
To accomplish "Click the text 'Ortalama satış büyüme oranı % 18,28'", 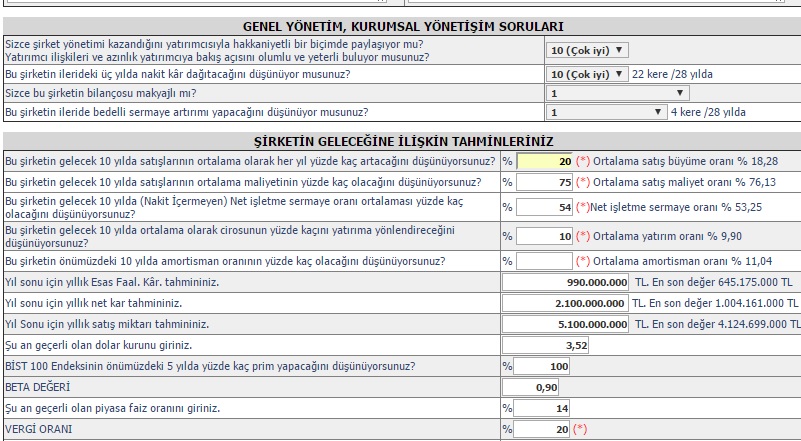I will (x=686, y=161).
